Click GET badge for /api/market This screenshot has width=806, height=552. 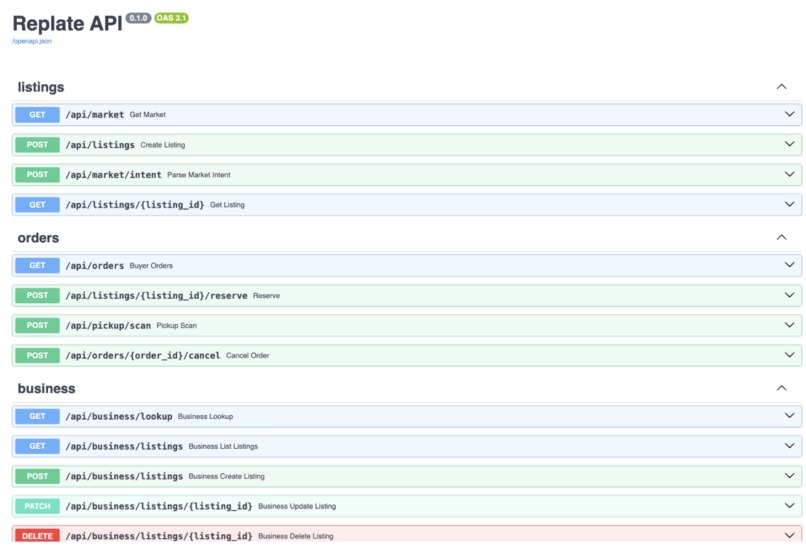[x=37, y=115]
